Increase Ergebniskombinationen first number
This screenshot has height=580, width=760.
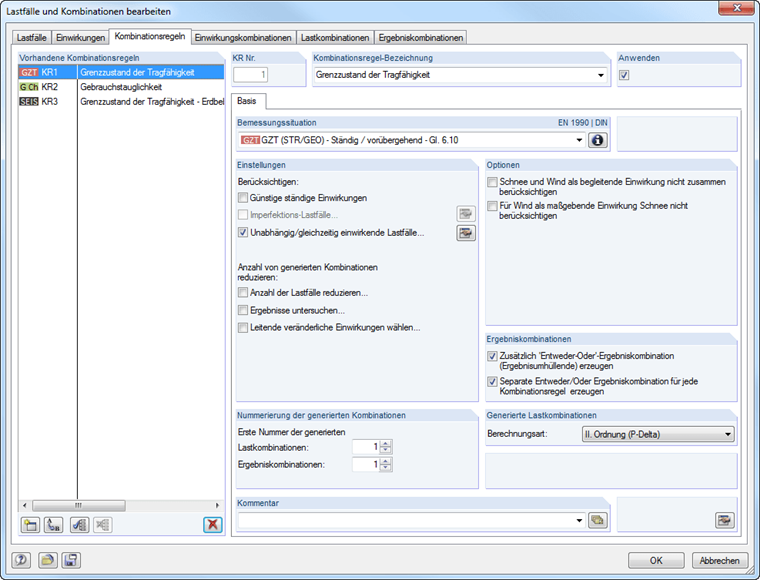pyautogui.click(x=386, y=461)
